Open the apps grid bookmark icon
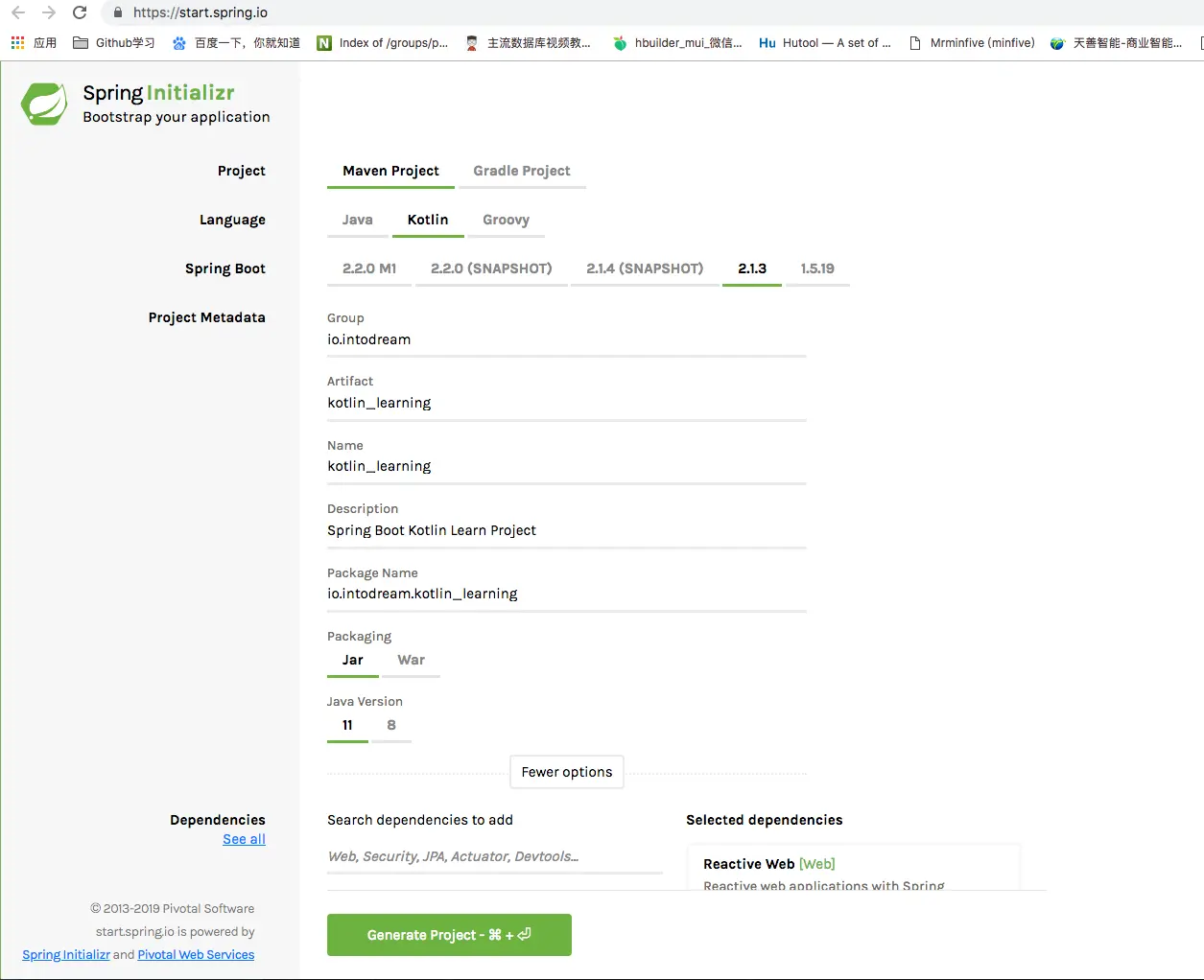This screenshot has width=1204, height=980. pos(17,43)
